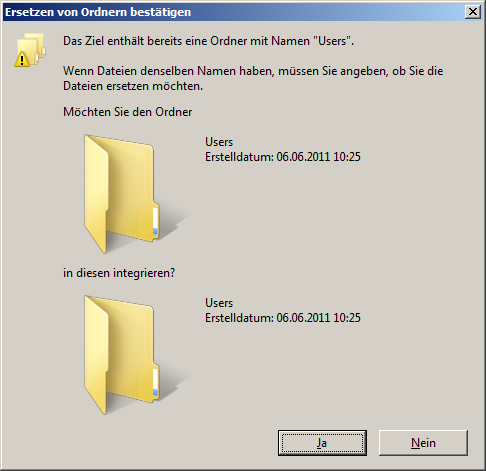The height and width of the screenshot is (471, 486).
Task: Click the 'Dateien ersetzen möchten.' text line
Action: (133, 86)
